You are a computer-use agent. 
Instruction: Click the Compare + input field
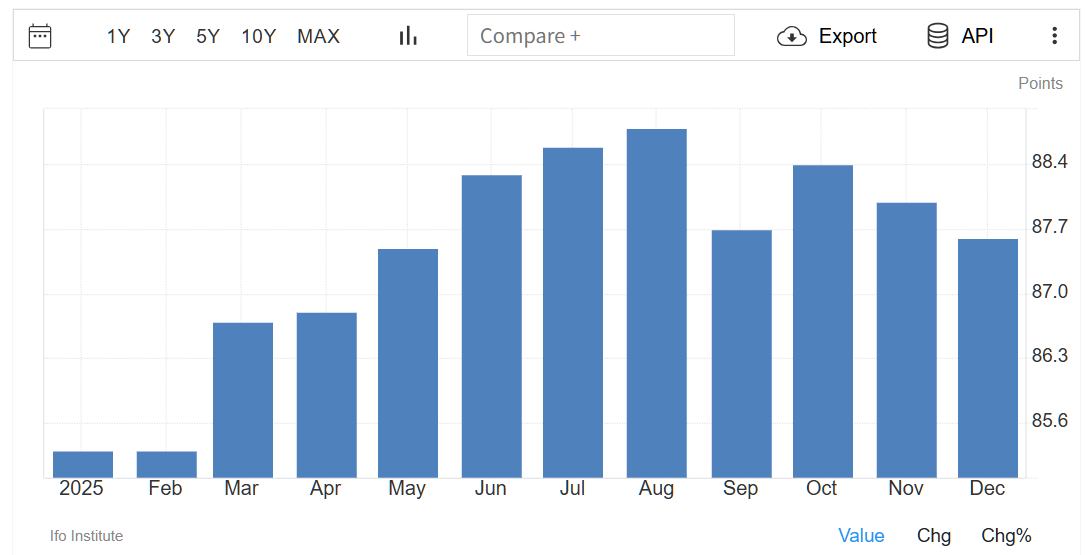600,36
